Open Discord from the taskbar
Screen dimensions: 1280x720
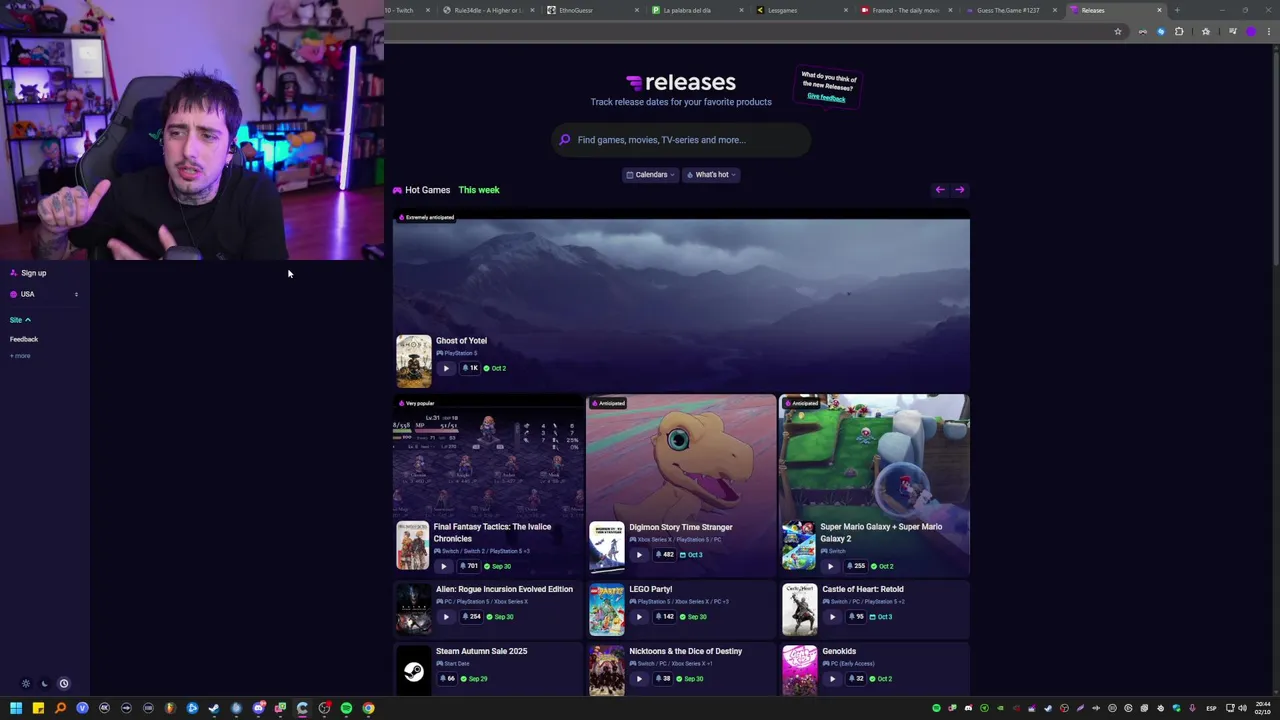258,708
